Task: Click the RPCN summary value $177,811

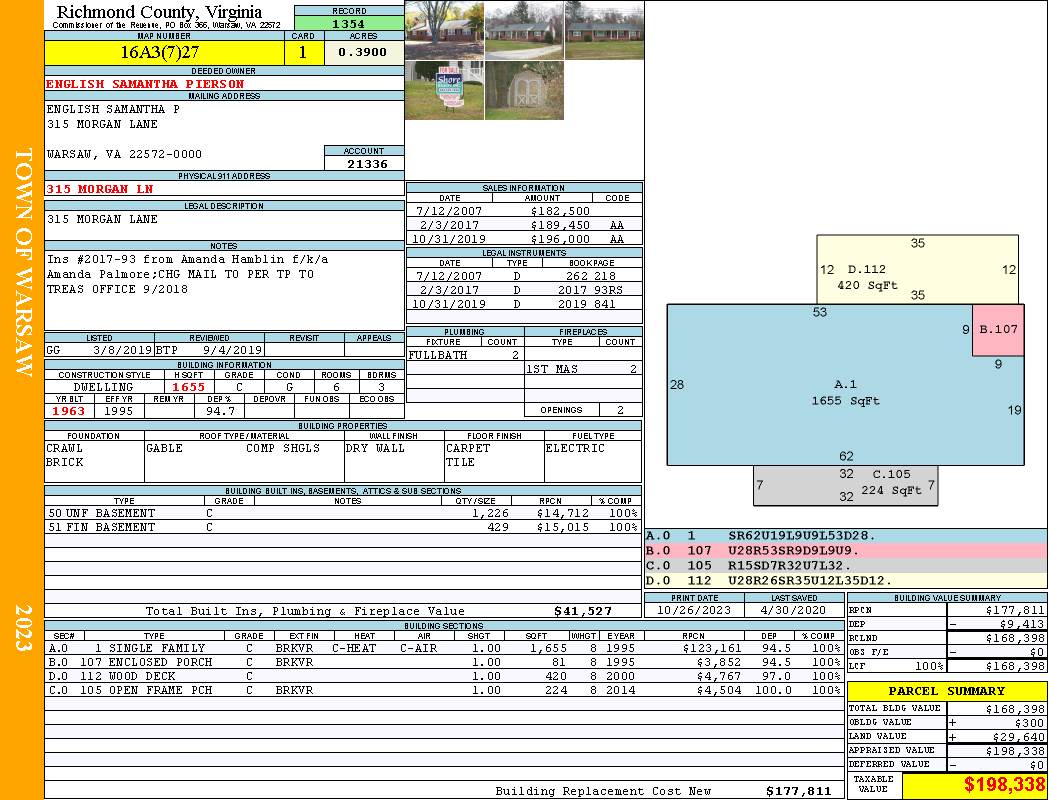Action: tap(1015, 611)
